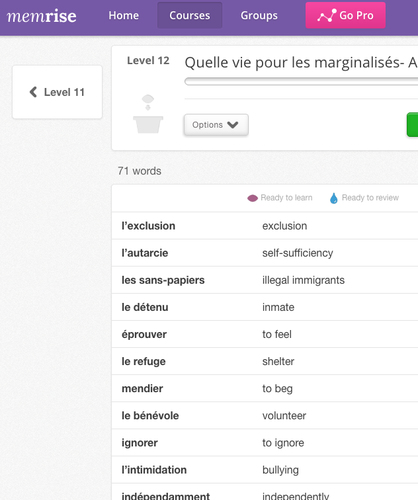Click the Ready to review water drop
The width and height of the screenshot is (418, 500).
pyautogui.click(x=334, y=198)
